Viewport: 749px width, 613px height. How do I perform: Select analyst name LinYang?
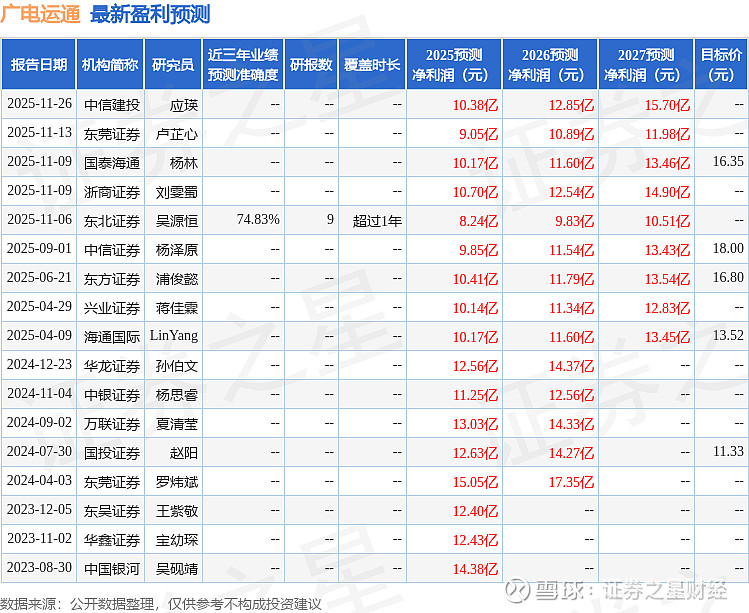pos(174,335)
